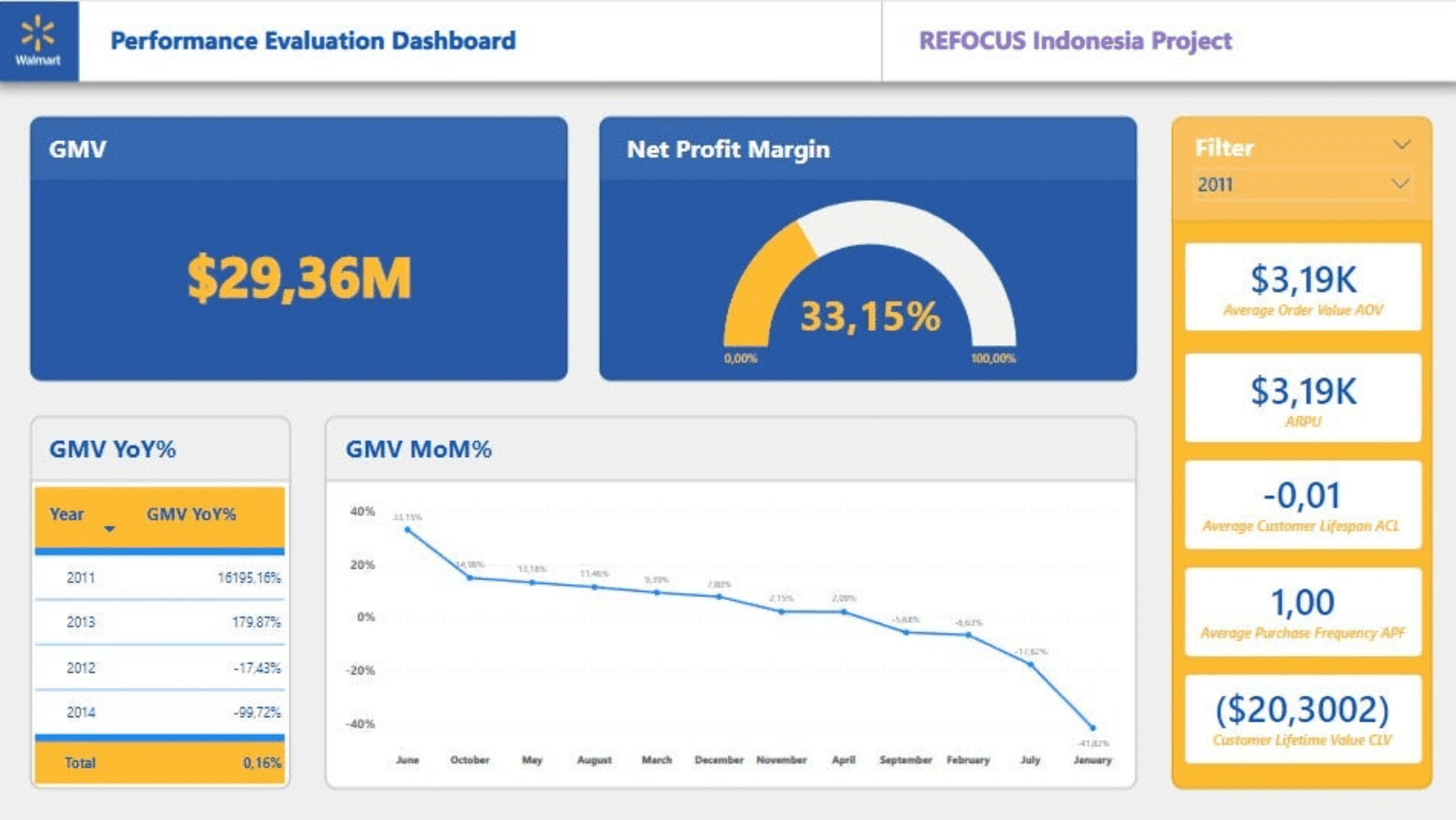Image resolution: width=1456 pixels, height=820 pixels.
Task: Click the Customer Lifetime Value CLV card
Action: 1302,719
